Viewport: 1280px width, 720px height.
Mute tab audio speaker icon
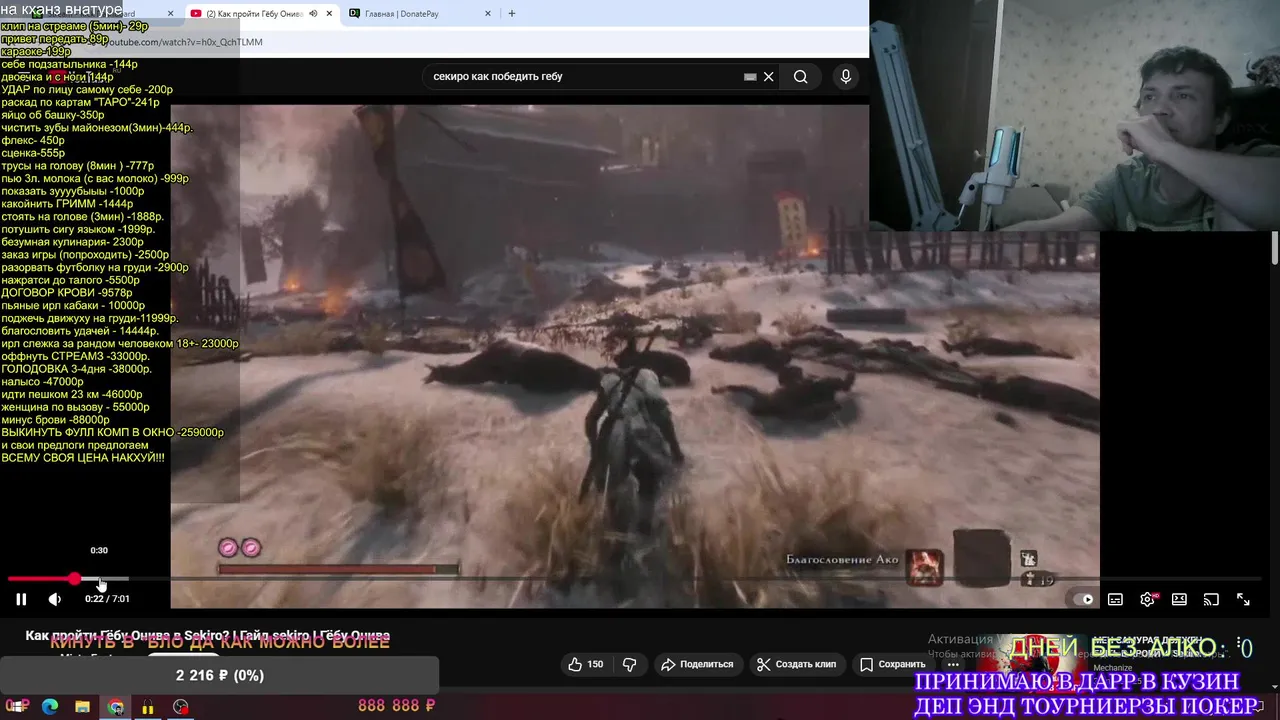(314, 14)
